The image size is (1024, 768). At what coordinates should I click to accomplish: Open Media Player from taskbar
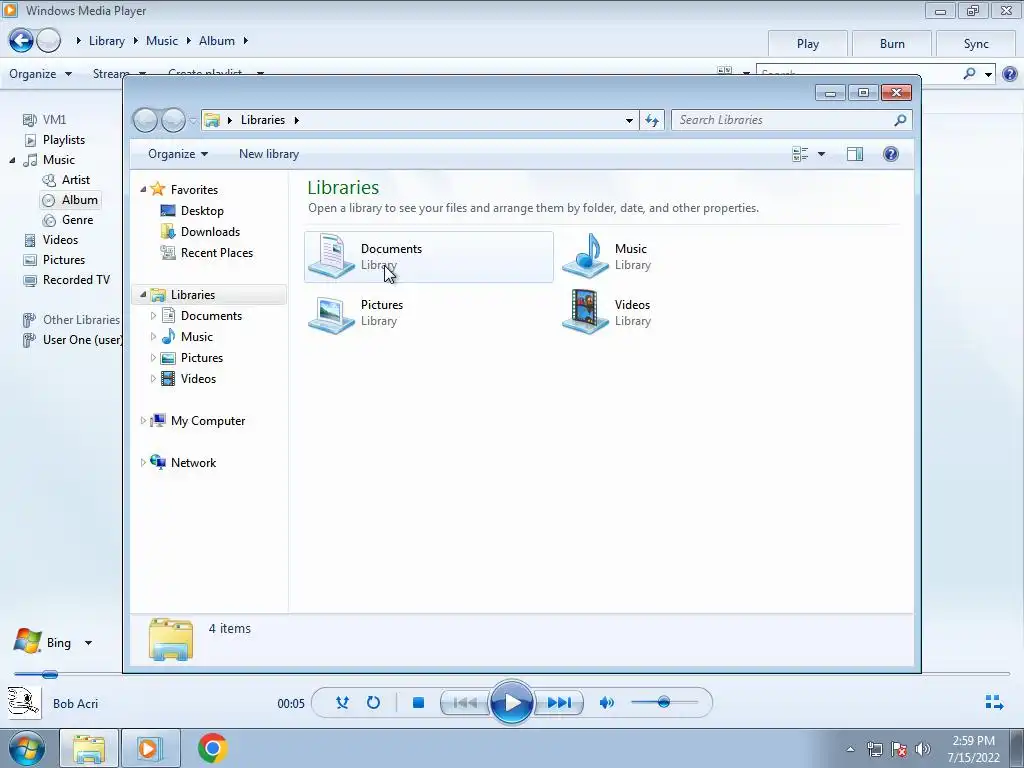click(x=150, y=748)
